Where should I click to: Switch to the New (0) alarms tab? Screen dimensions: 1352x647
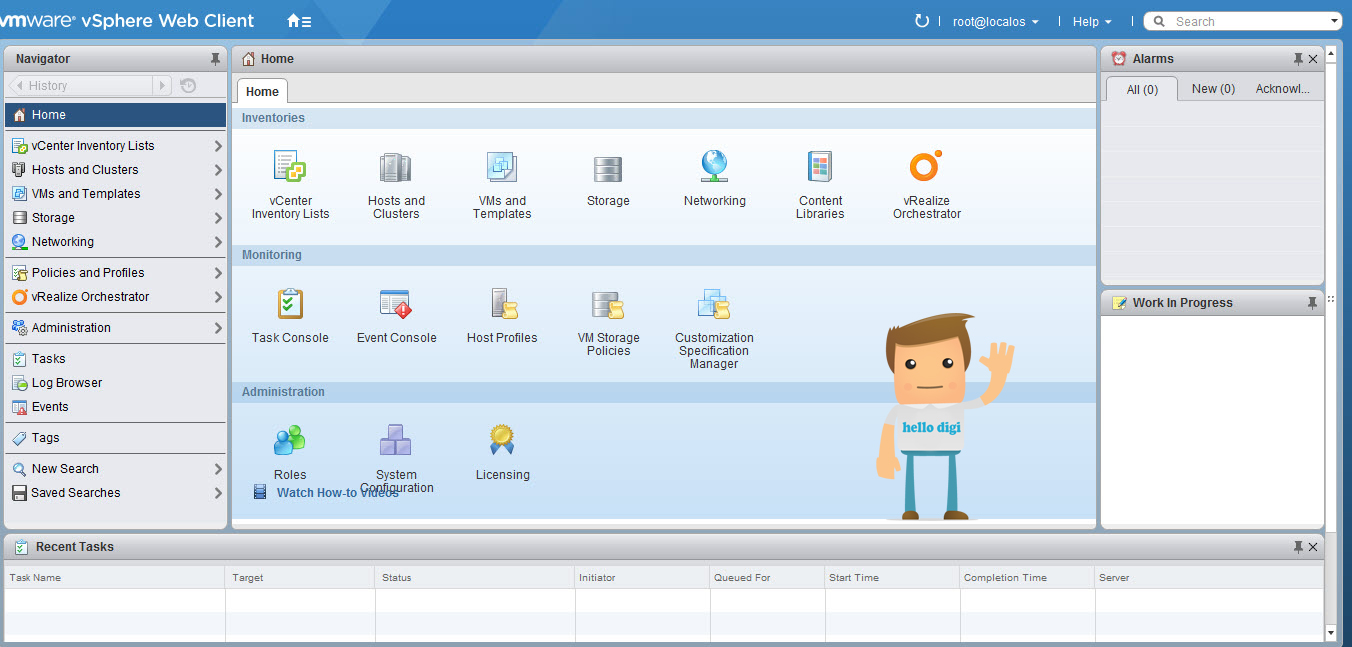pyautogui.click(x=1213, y=89)
